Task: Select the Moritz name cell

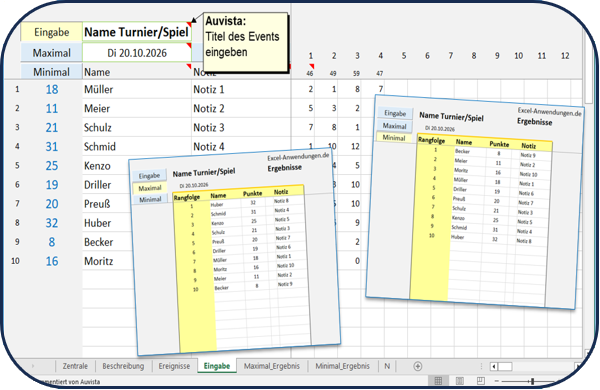Action: (109, 261)
